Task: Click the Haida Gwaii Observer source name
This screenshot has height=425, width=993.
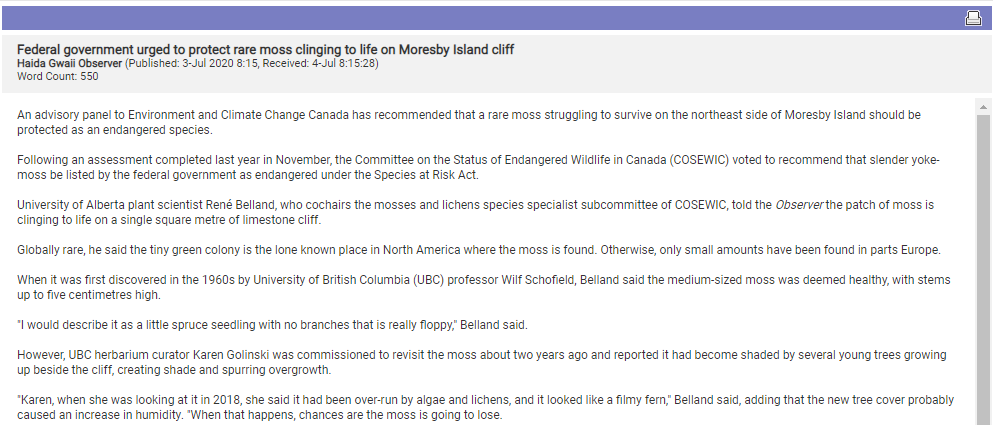Action: click(70, 63)
